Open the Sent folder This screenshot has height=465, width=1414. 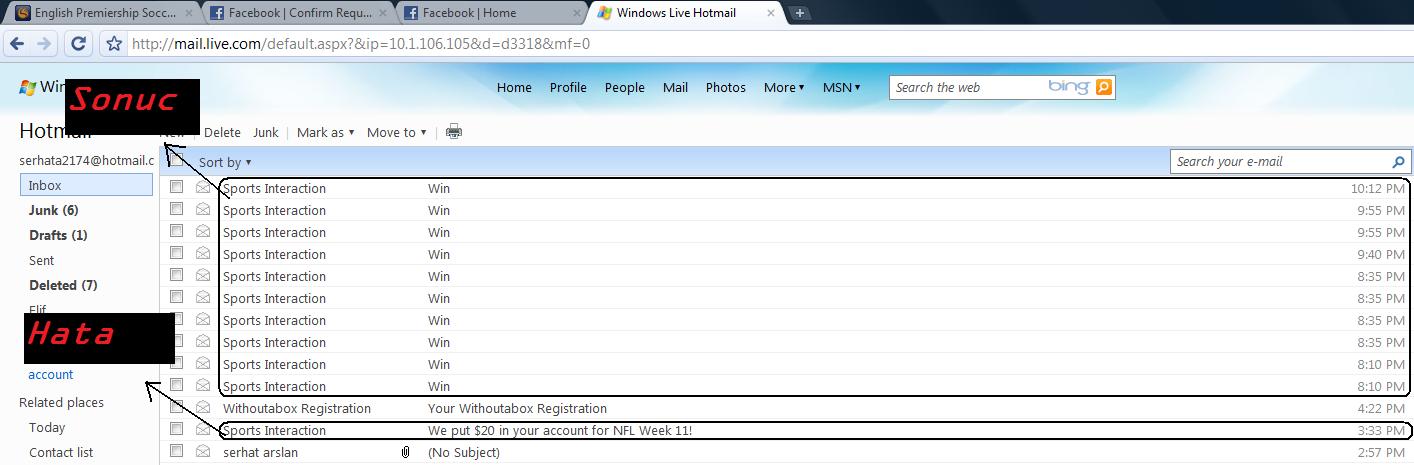(x=42, y=260)
